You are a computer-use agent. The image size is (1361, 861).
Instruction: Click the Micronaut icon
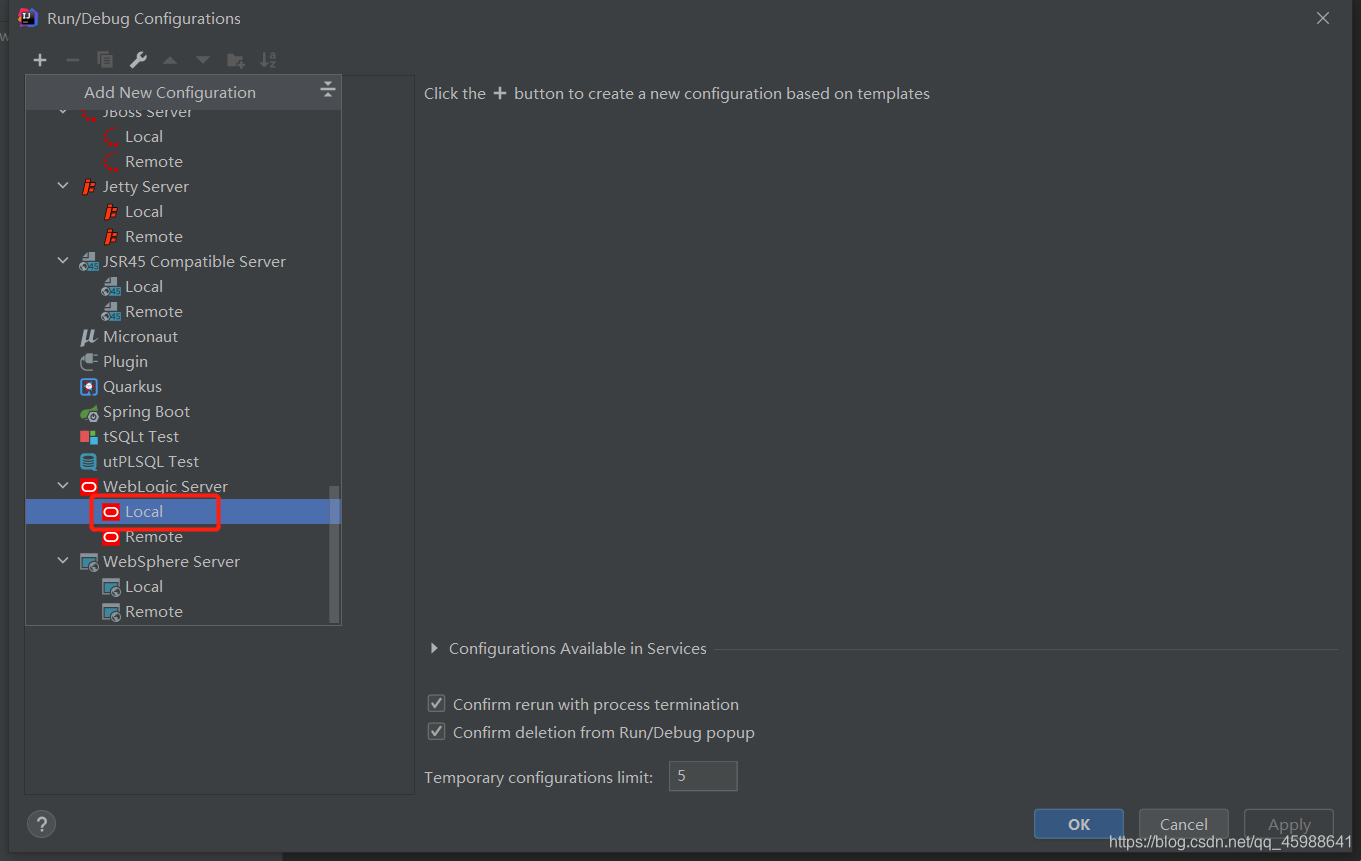coord(88,337)
